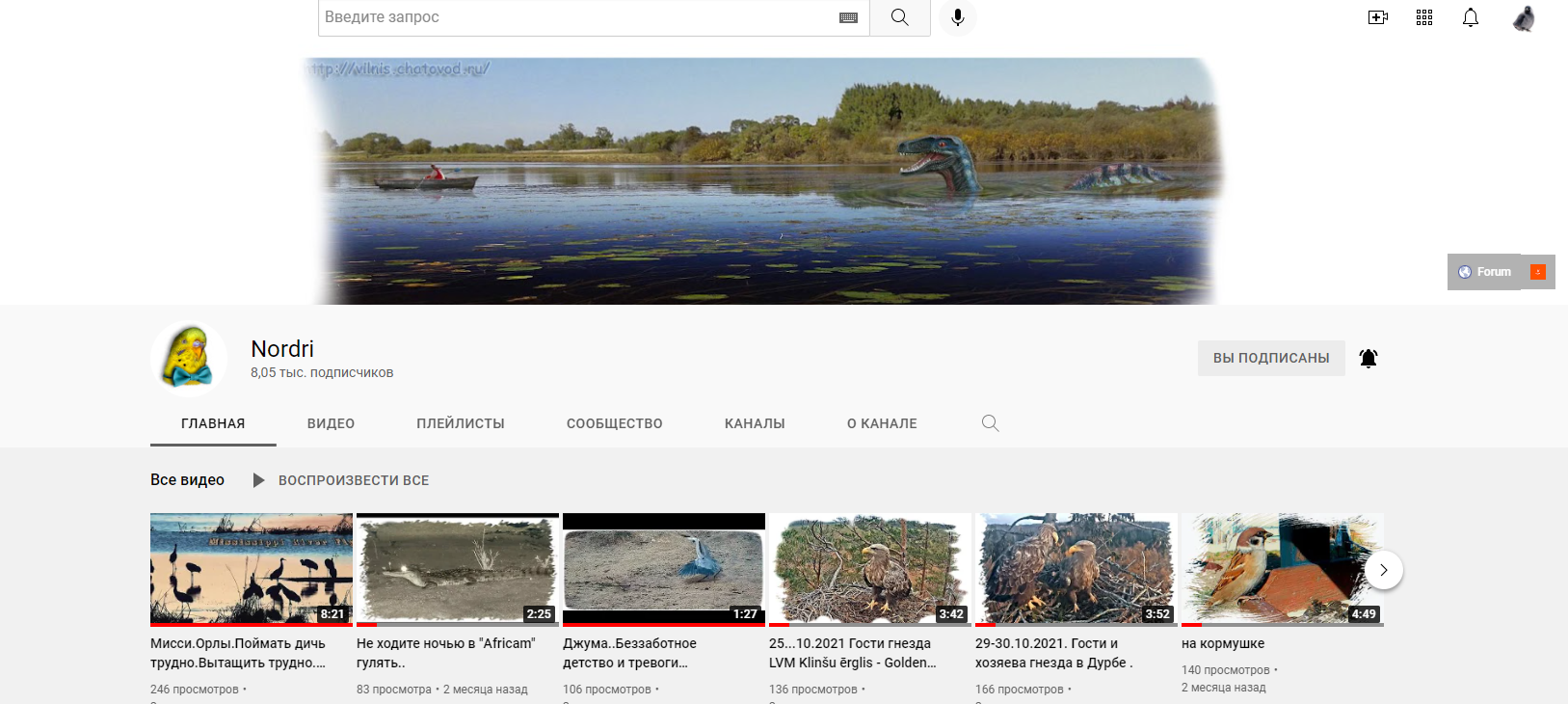Click the 8:21 duration badge
The width and height of the screenshot is (1568, 704).
click(x=332, y=613)
